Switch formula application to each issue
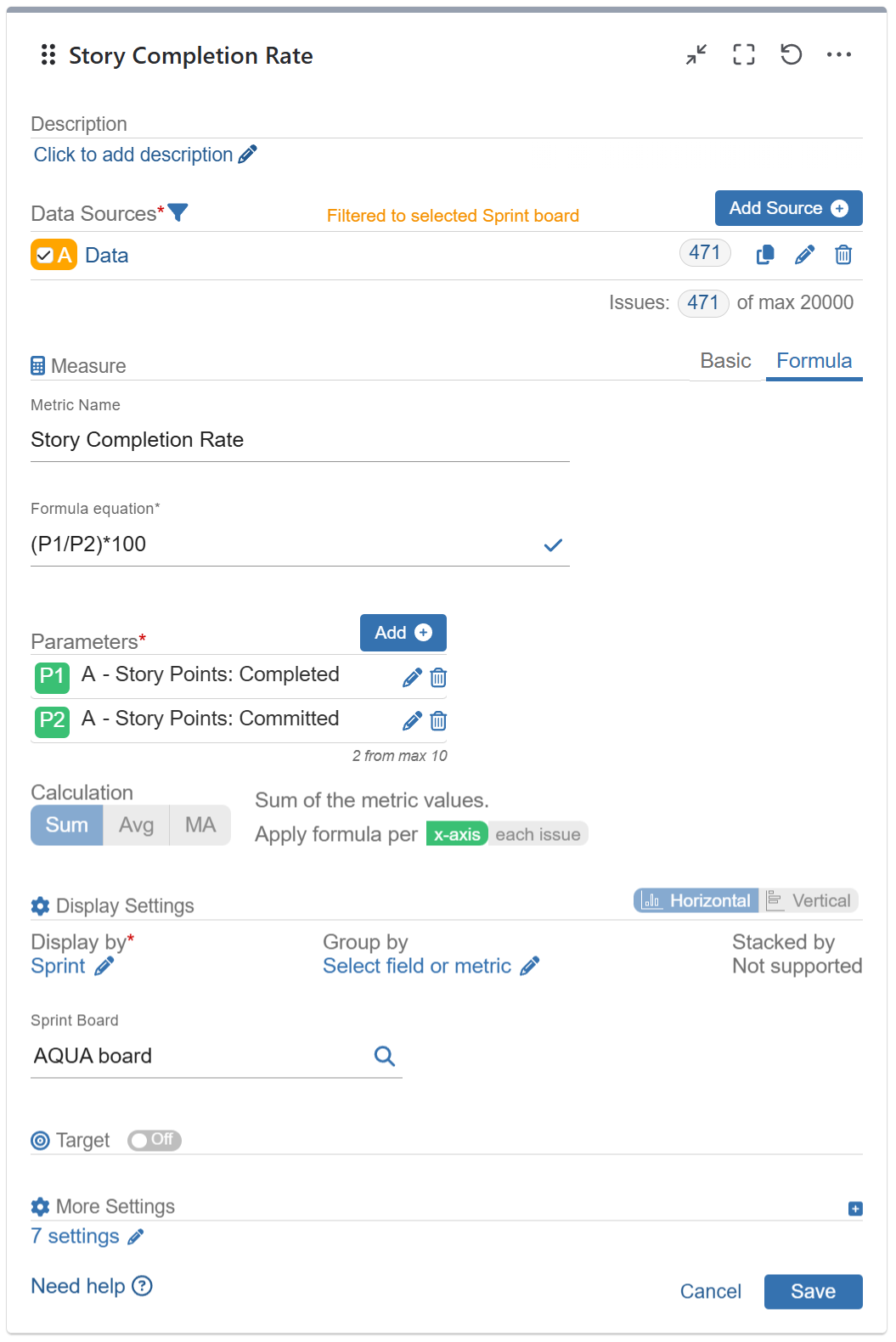Screen dimensions: 896x1342 tap(538, 835)
